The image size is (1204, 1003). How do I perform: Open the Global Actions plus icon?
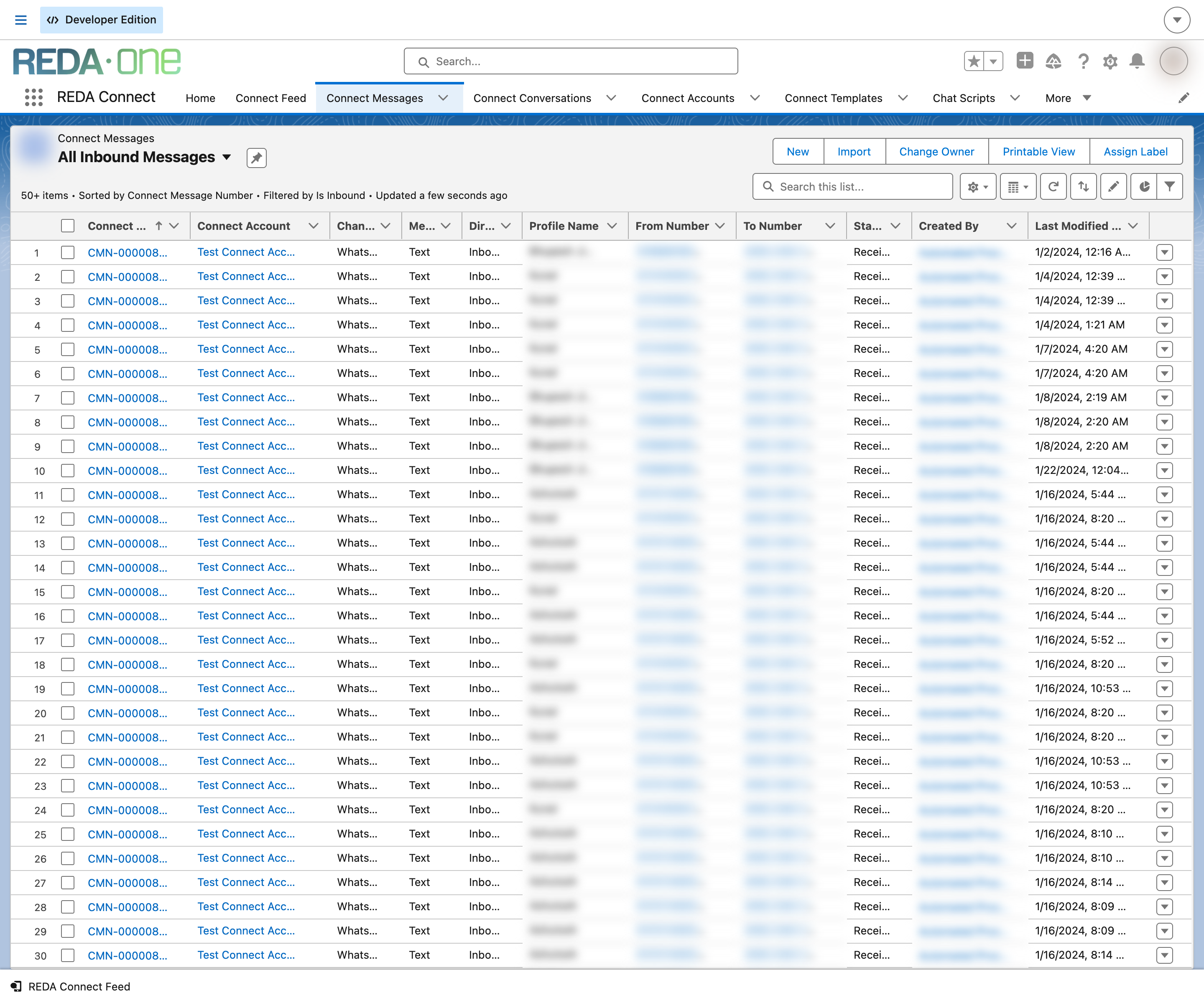tap(1025, 60)
